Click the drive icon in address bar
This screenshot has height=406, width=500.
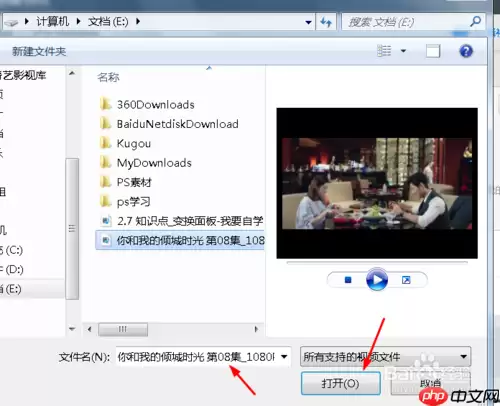[x=12, y=23]
